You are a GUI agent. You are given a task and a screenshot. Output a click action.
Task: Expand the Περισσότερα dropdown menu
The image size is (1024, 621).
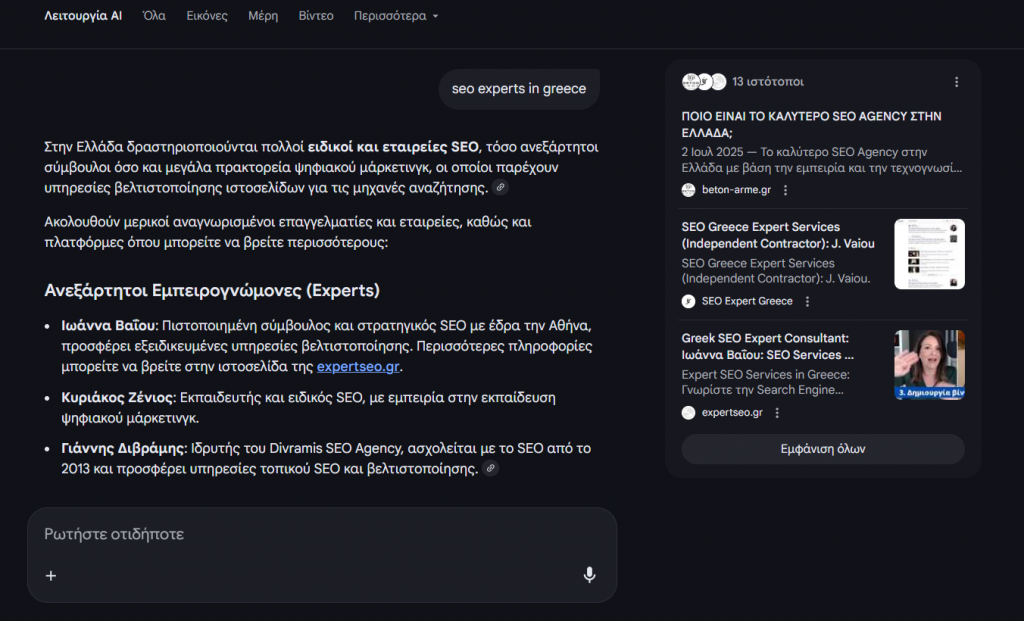tap(396, 16)
